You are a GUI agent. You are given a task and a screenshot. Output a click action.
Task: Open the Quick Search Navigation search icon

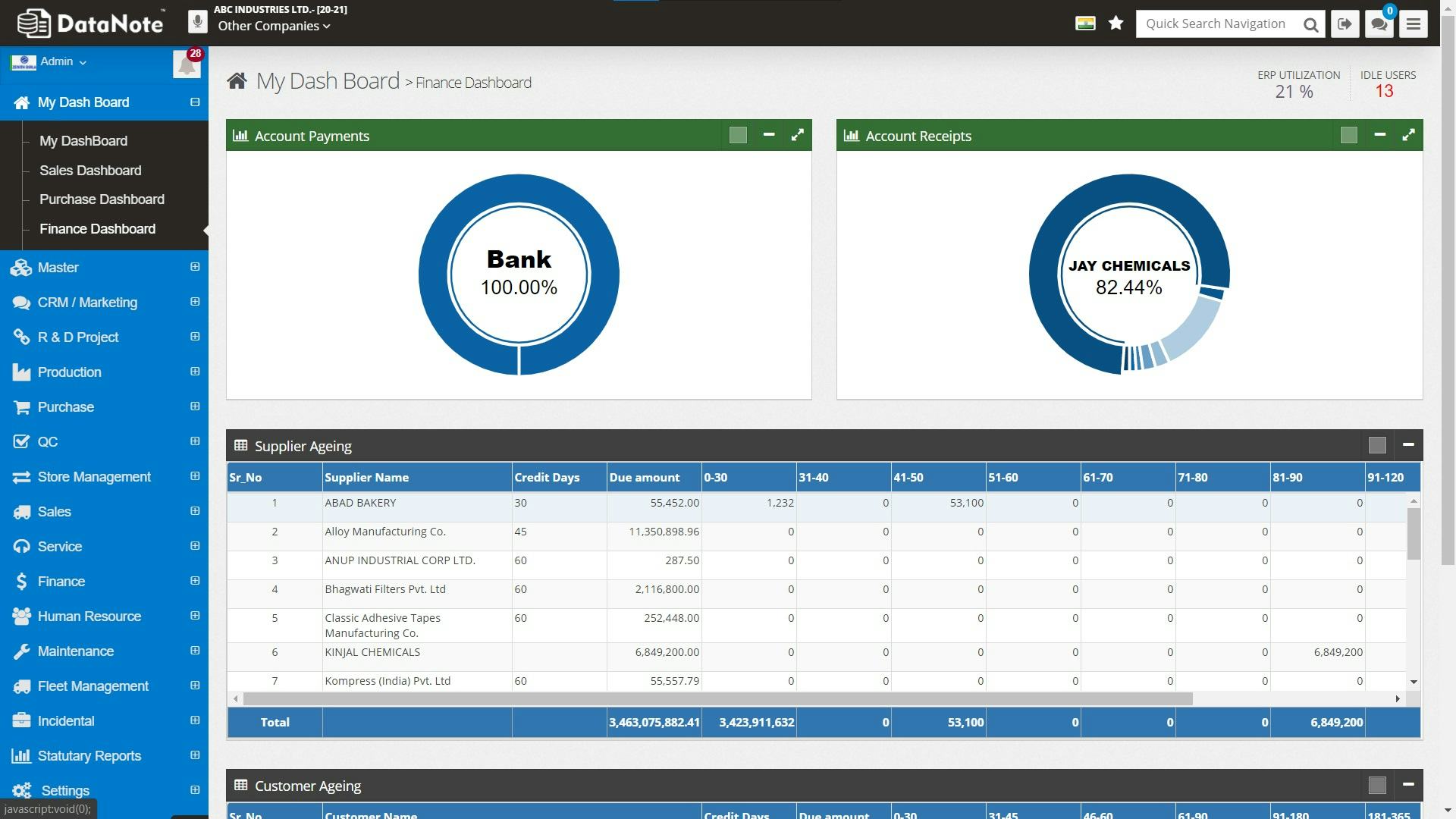click(x=1310, y=24)
